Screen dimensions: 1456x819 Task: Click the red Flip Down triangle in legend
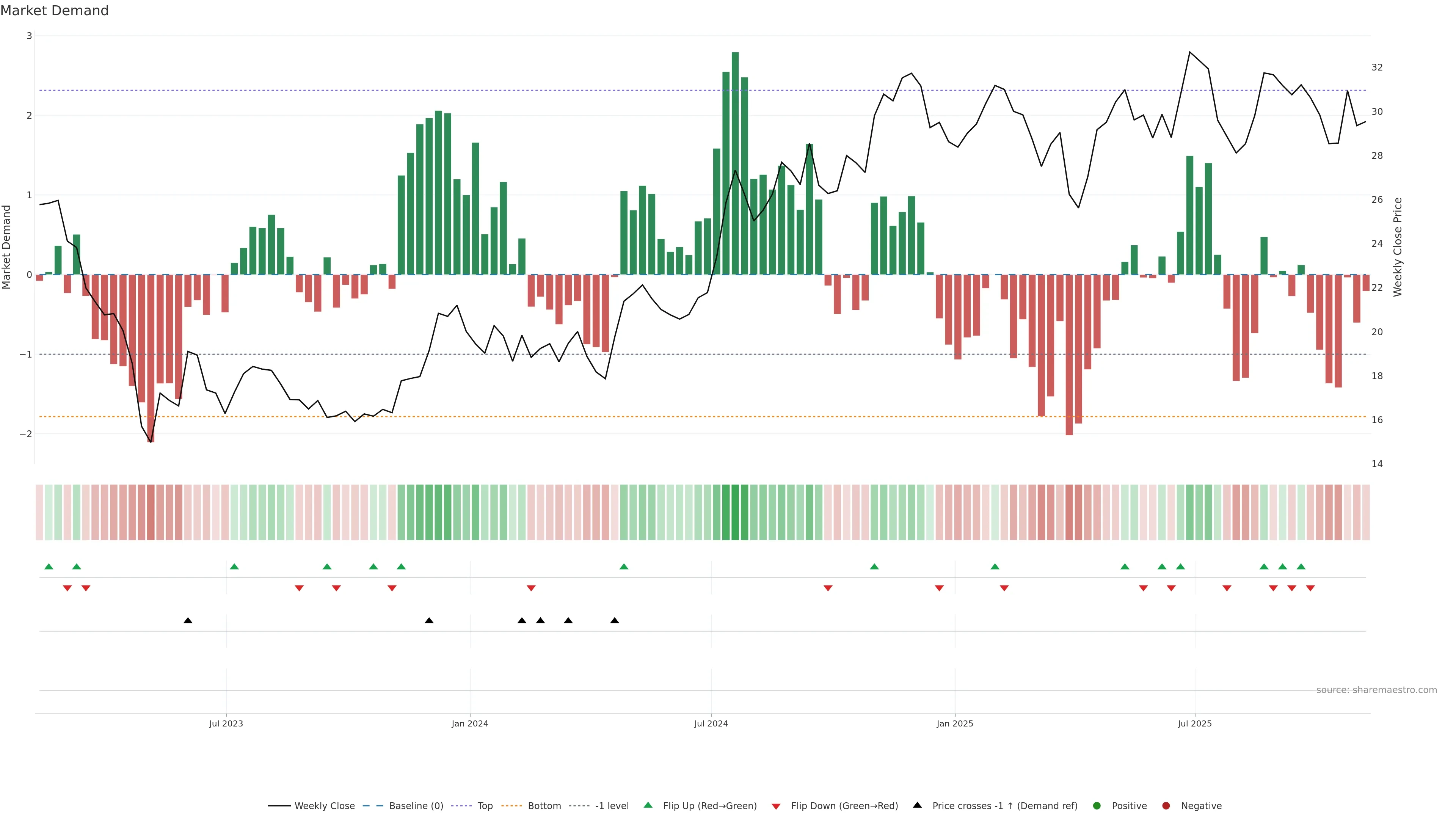776,806
